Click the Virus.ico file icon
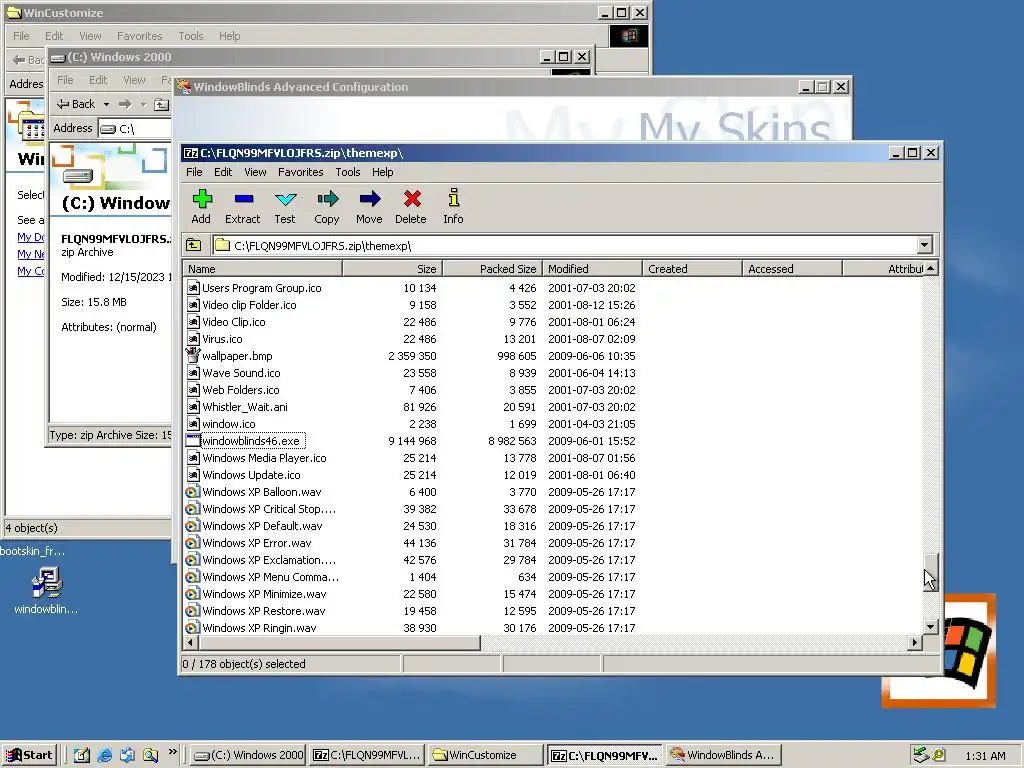The image size is (1024, 768). coord(193,339)
